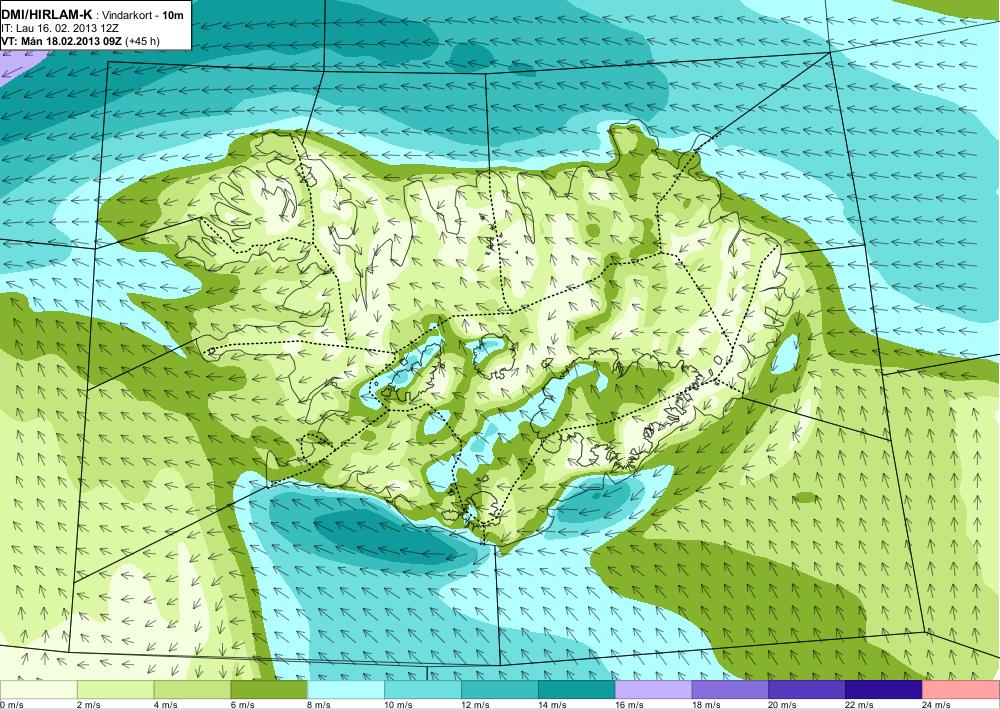Click the "10 m/s" legend label
Image resolution: width=1000 pixels, height=710 pixels.
tap(399, 705)
